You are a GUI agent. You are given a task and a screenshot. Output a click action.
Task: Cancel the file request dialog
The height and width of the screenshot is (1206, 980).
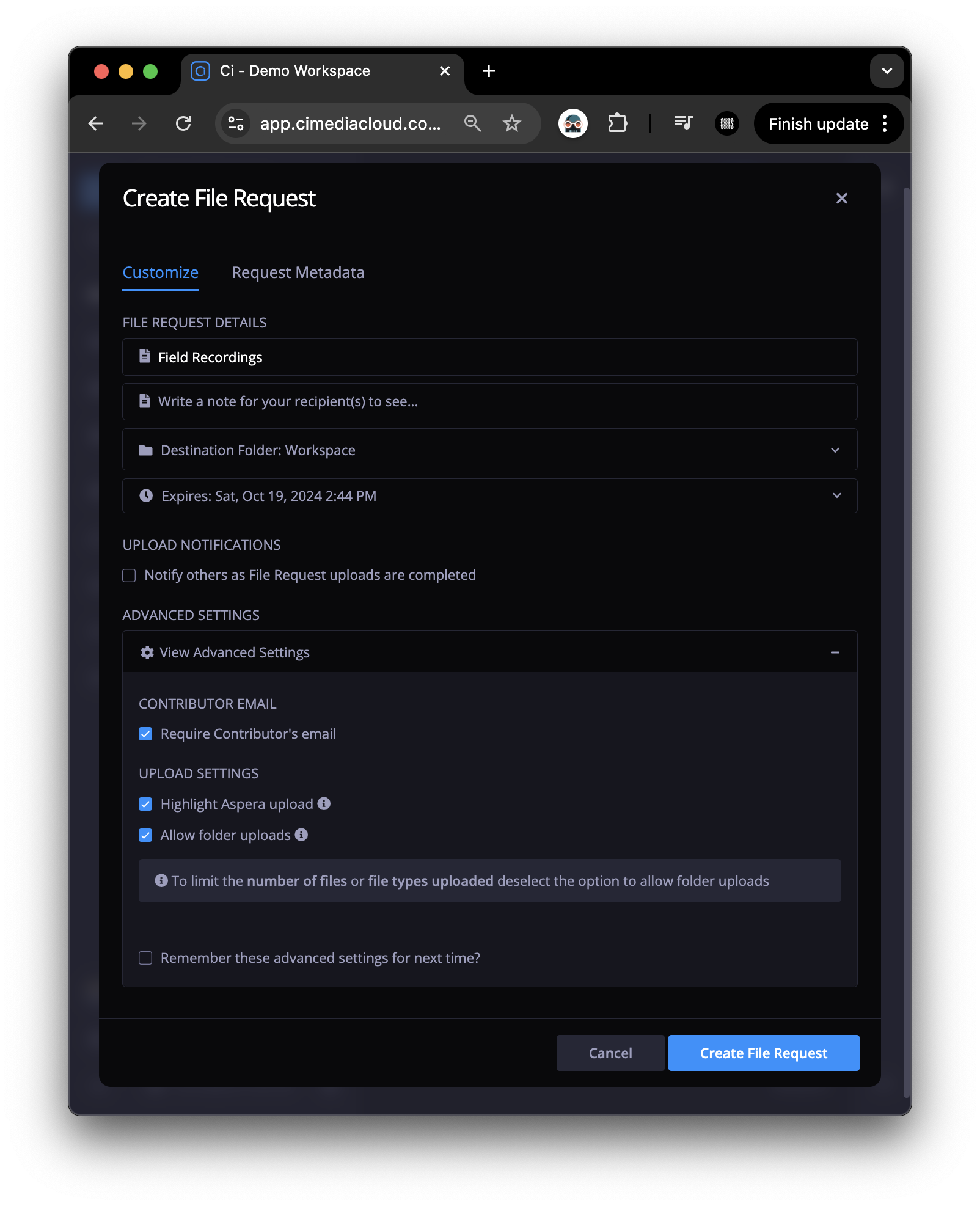click(x=609, y=1053)
